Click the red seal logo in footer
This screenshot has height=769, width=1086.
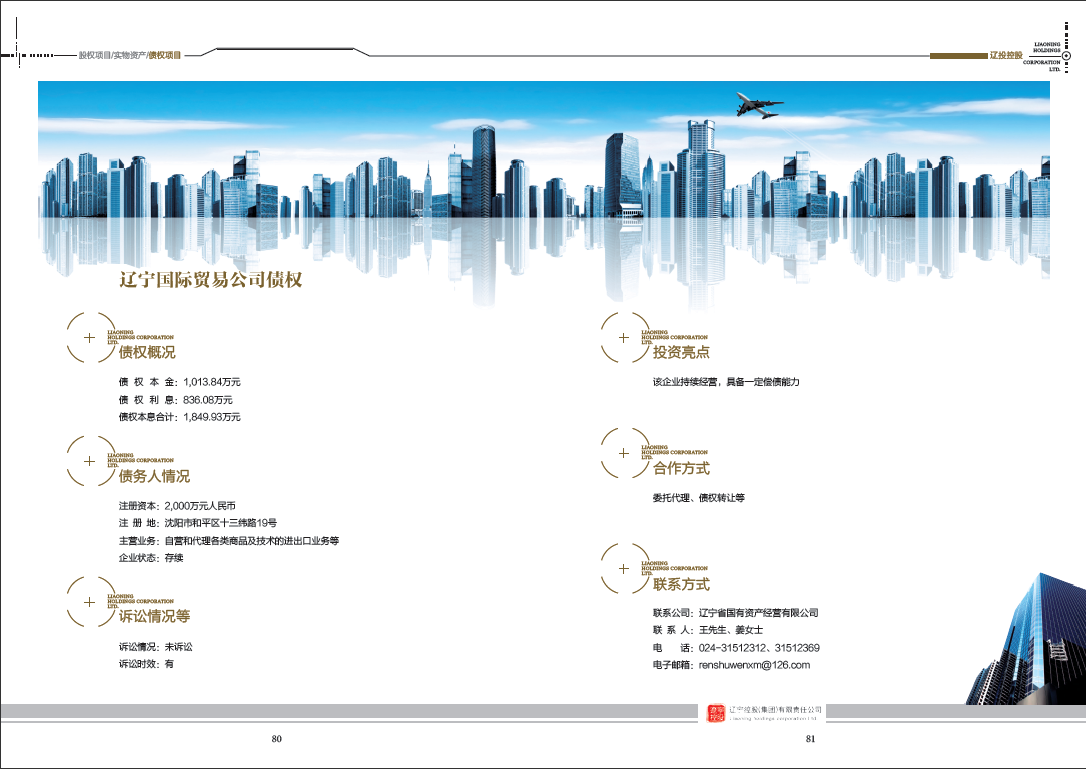point(715,714)
